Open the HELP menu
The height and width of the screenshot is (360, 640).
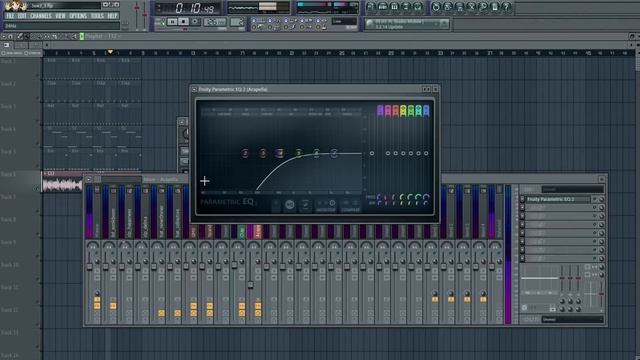point(112,16)
